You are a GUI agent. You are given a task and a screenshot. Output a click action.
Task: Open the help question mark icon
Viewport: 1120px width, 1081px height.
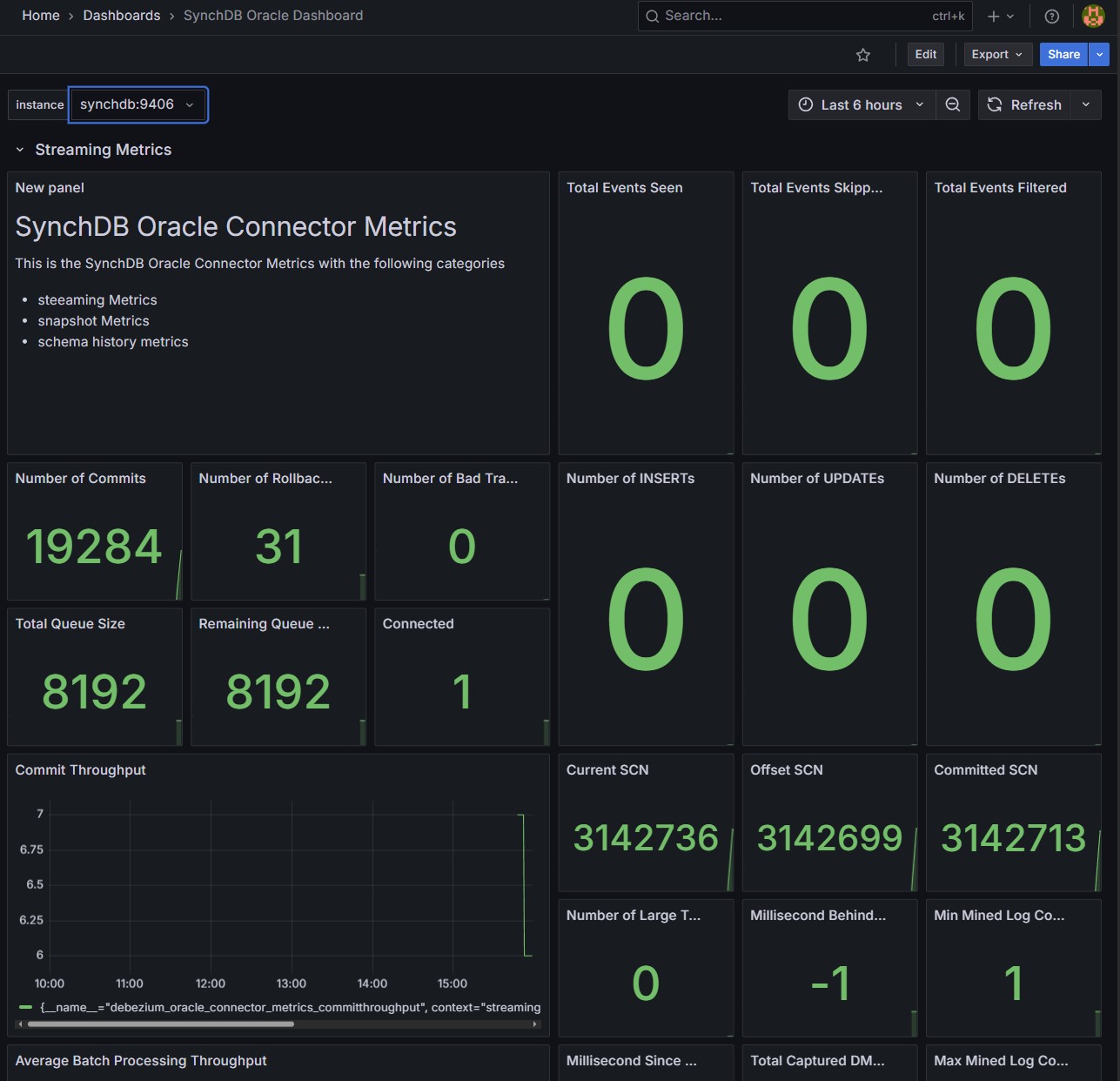1051,16
